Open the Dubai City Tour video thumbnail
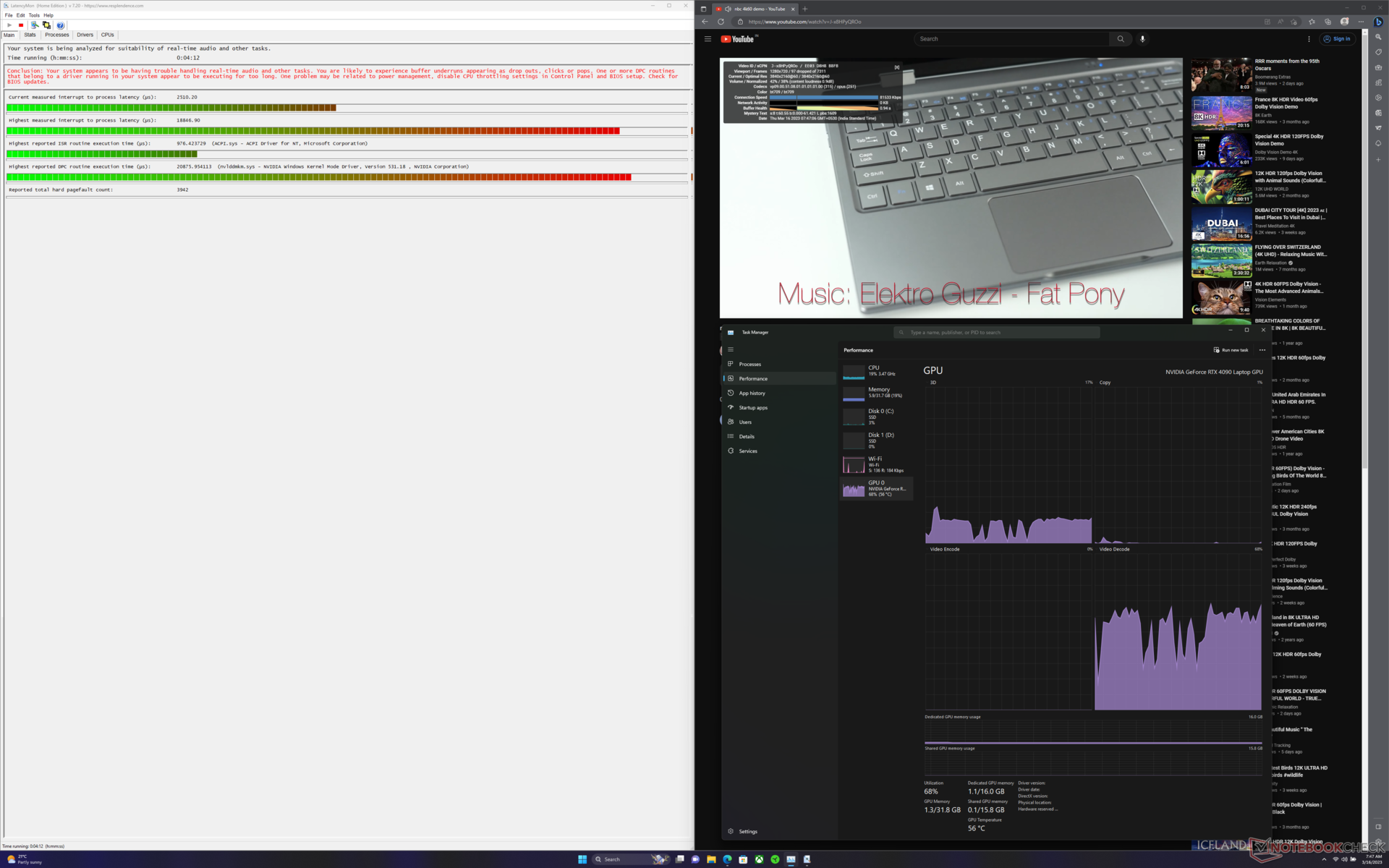The width and height of the screenshot is (1389, 868). [x=1221, y=224]
